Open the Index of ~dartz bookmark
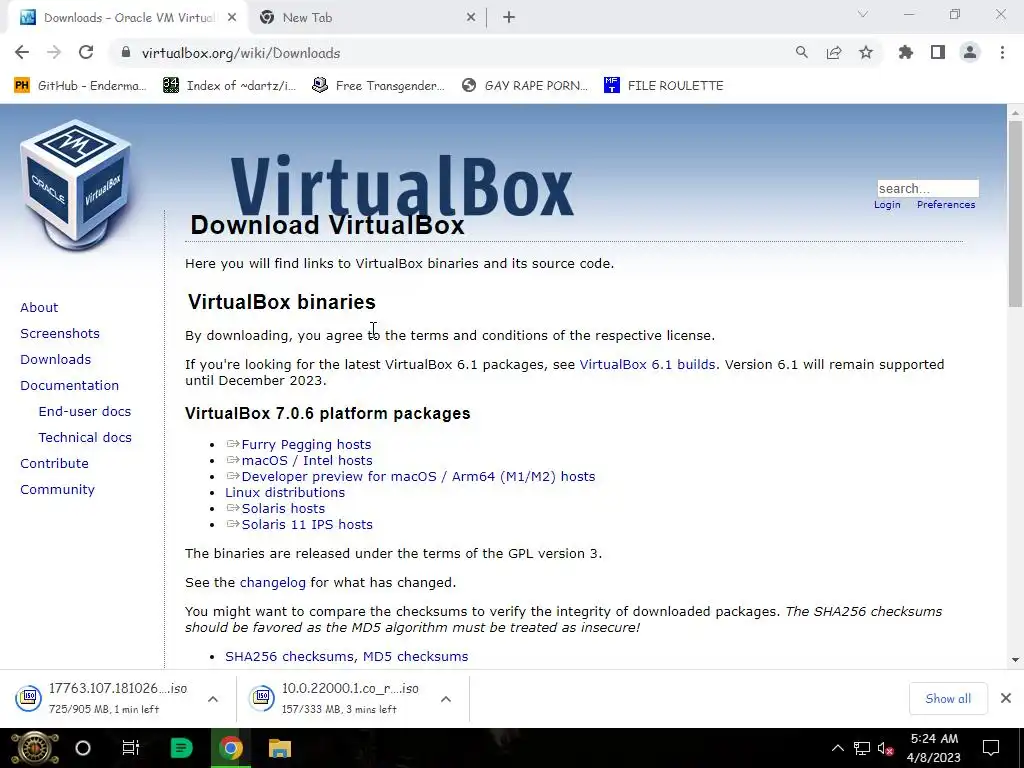 230,86
